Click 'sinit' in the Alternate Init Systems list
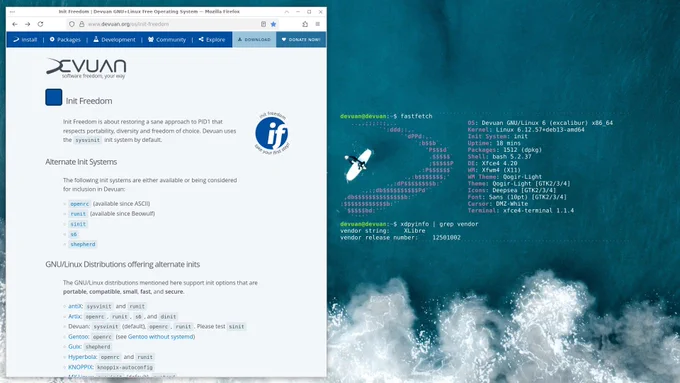 coord(78,224)
